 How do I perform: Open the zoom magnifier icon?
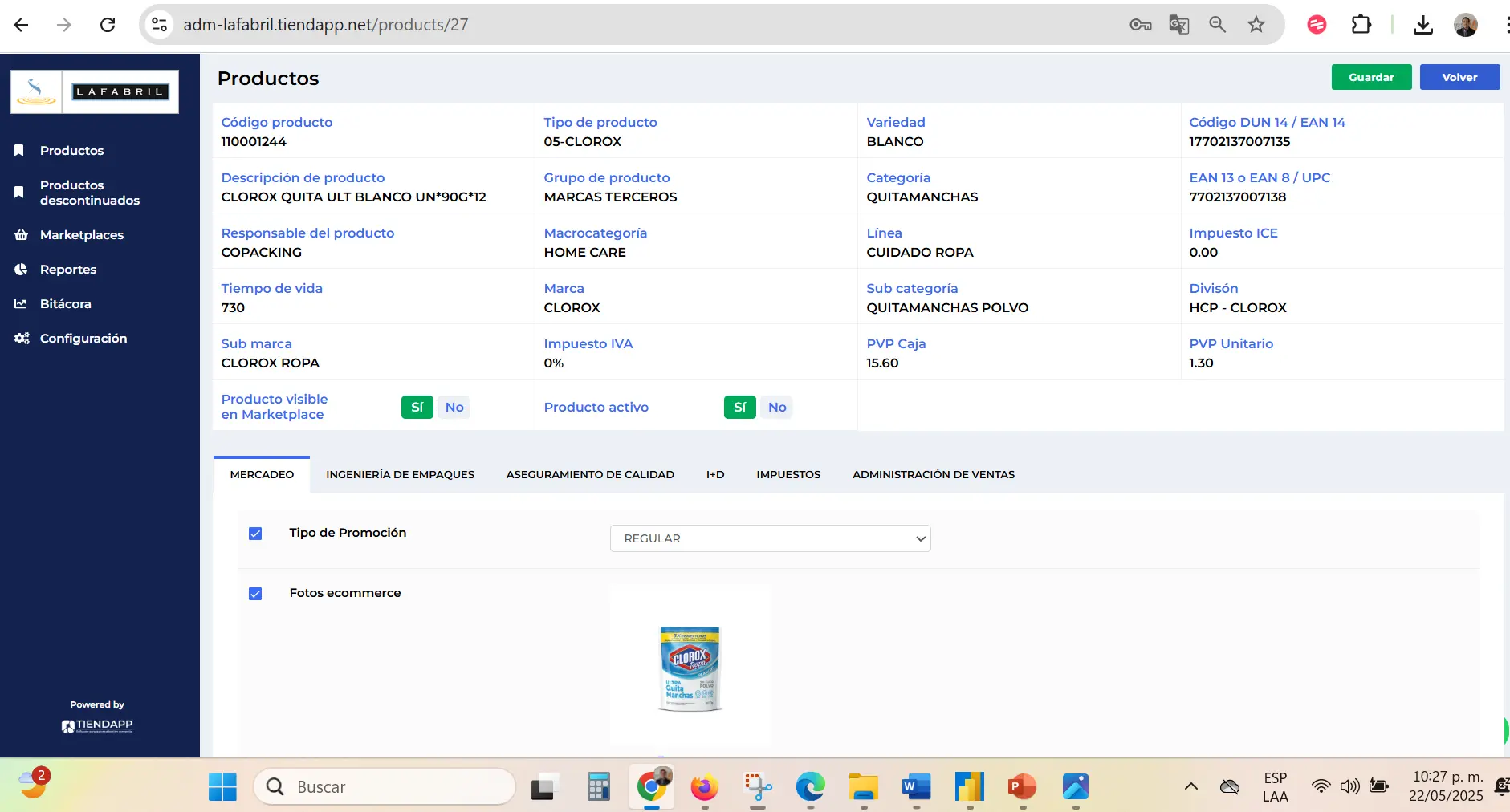coord(1218,25)
